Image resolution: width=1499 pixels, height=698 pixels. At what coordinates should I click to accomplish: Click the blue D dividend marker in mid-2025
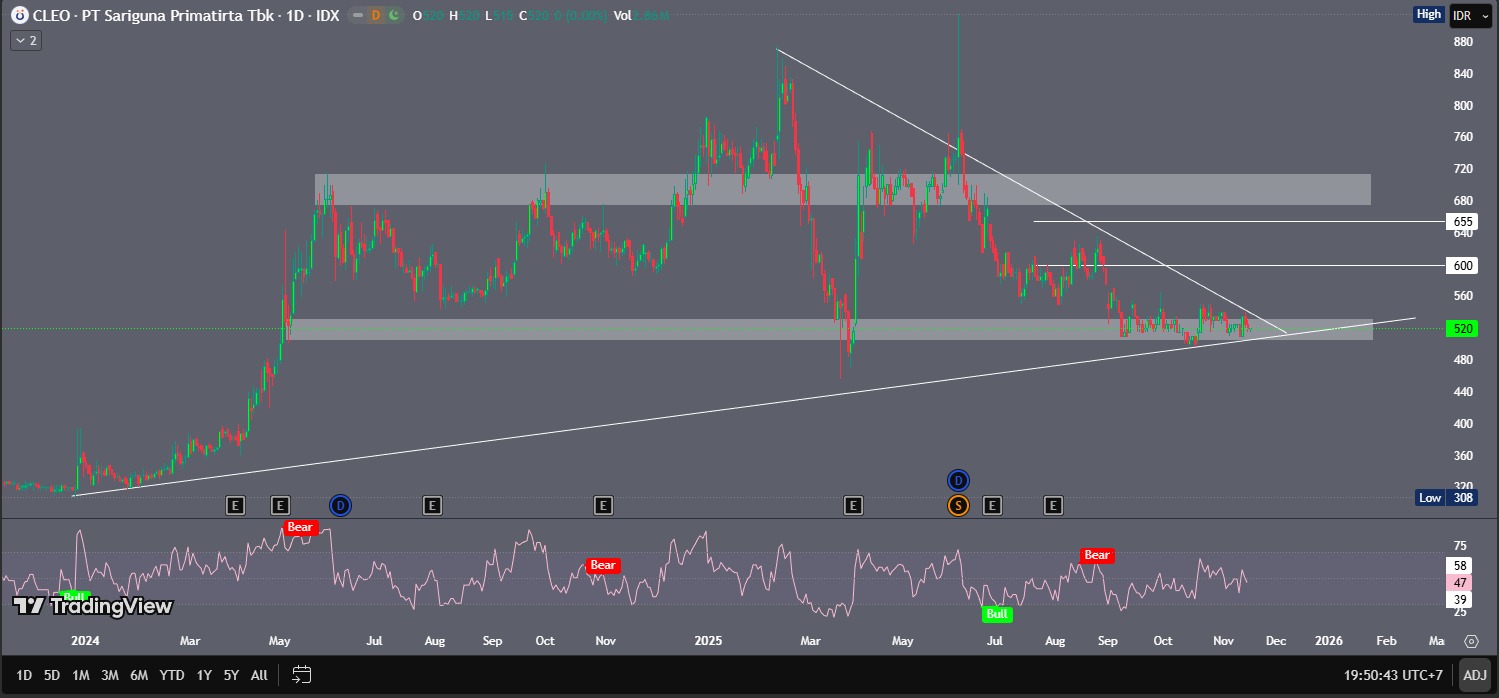click(958, 480)
